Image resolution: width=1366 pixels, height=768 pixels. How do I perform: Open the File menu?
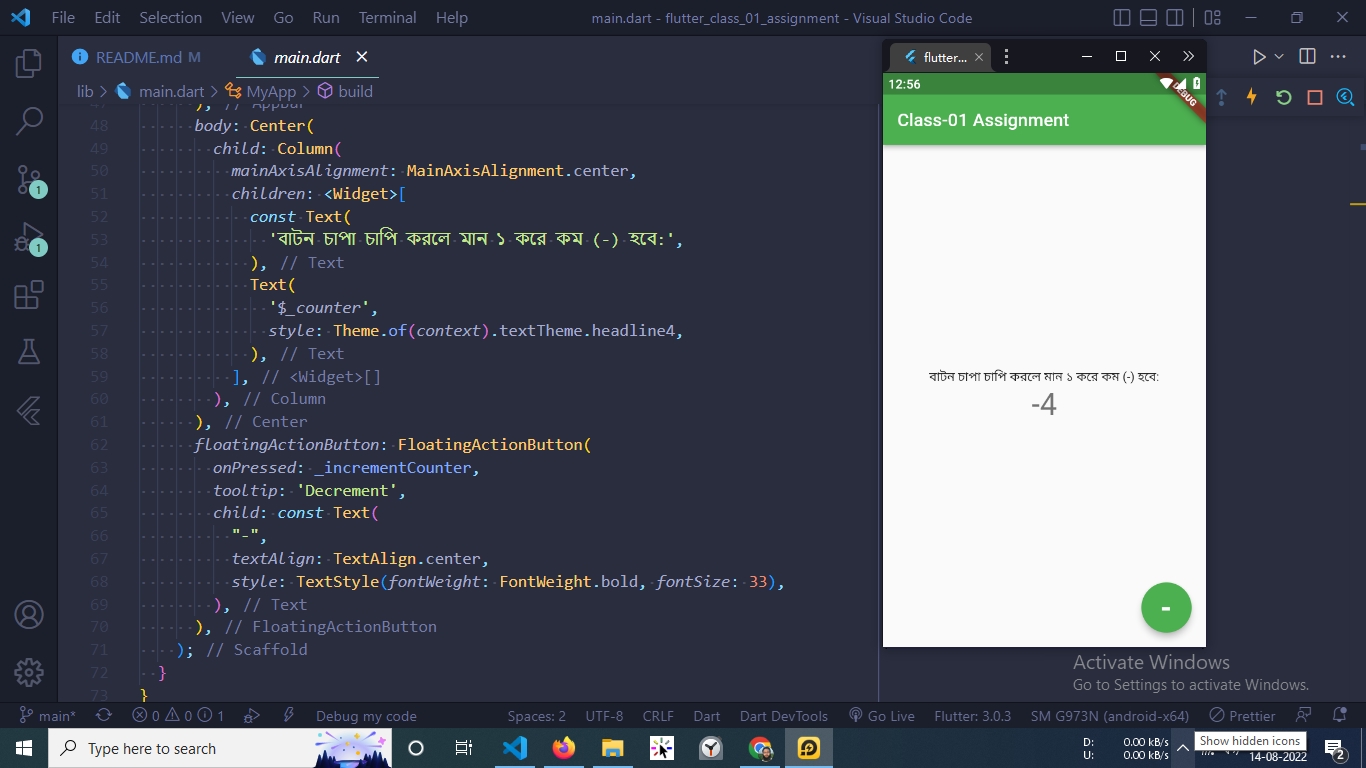click(63, 18)
